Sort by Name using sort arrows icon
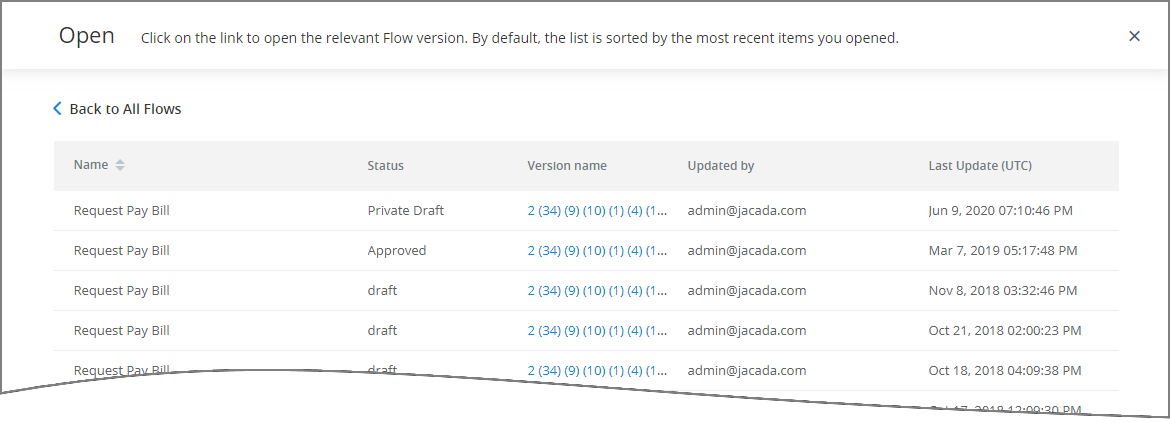Viewport: 1170px width, 422px height. coord(119,166)
